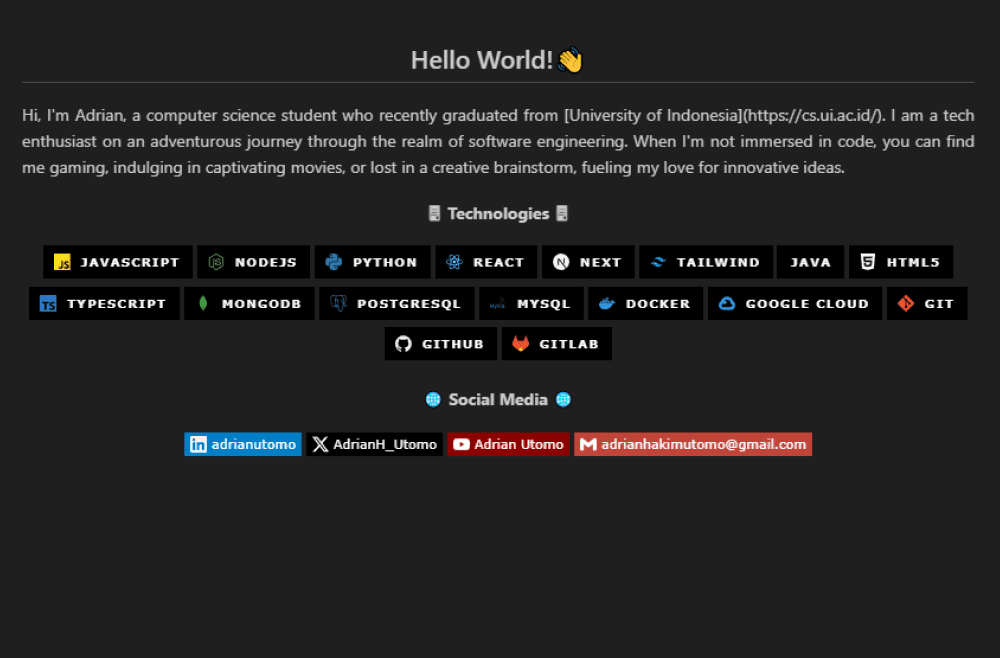Open the YouTube Adrian Utomo badge

pyautogui.click(x=508, y=444)
